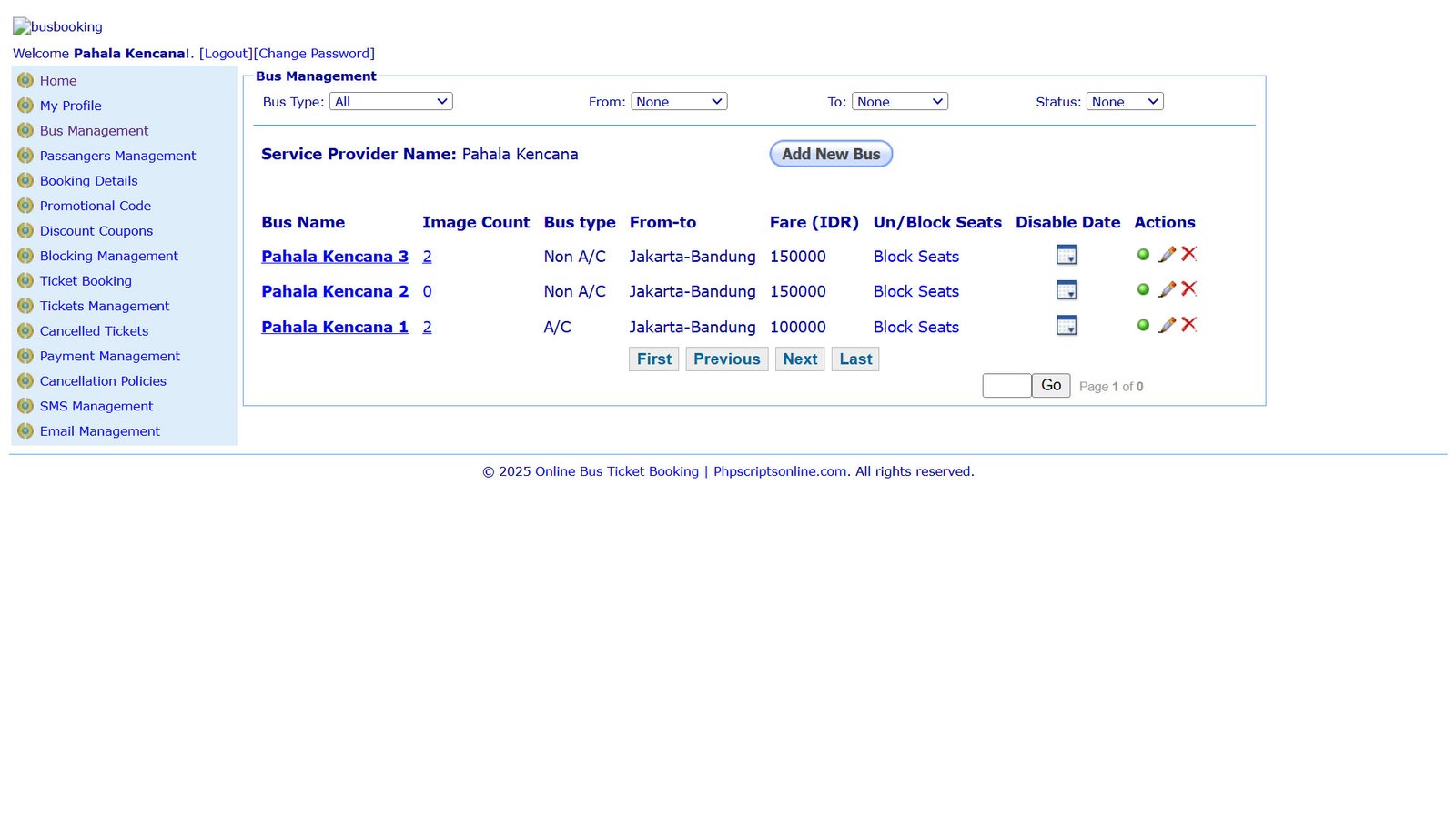Click the calendar icon for Pahala Kencana 3
The height and width of the screenshot is (819, 1456).
(x=1067, y=255)
